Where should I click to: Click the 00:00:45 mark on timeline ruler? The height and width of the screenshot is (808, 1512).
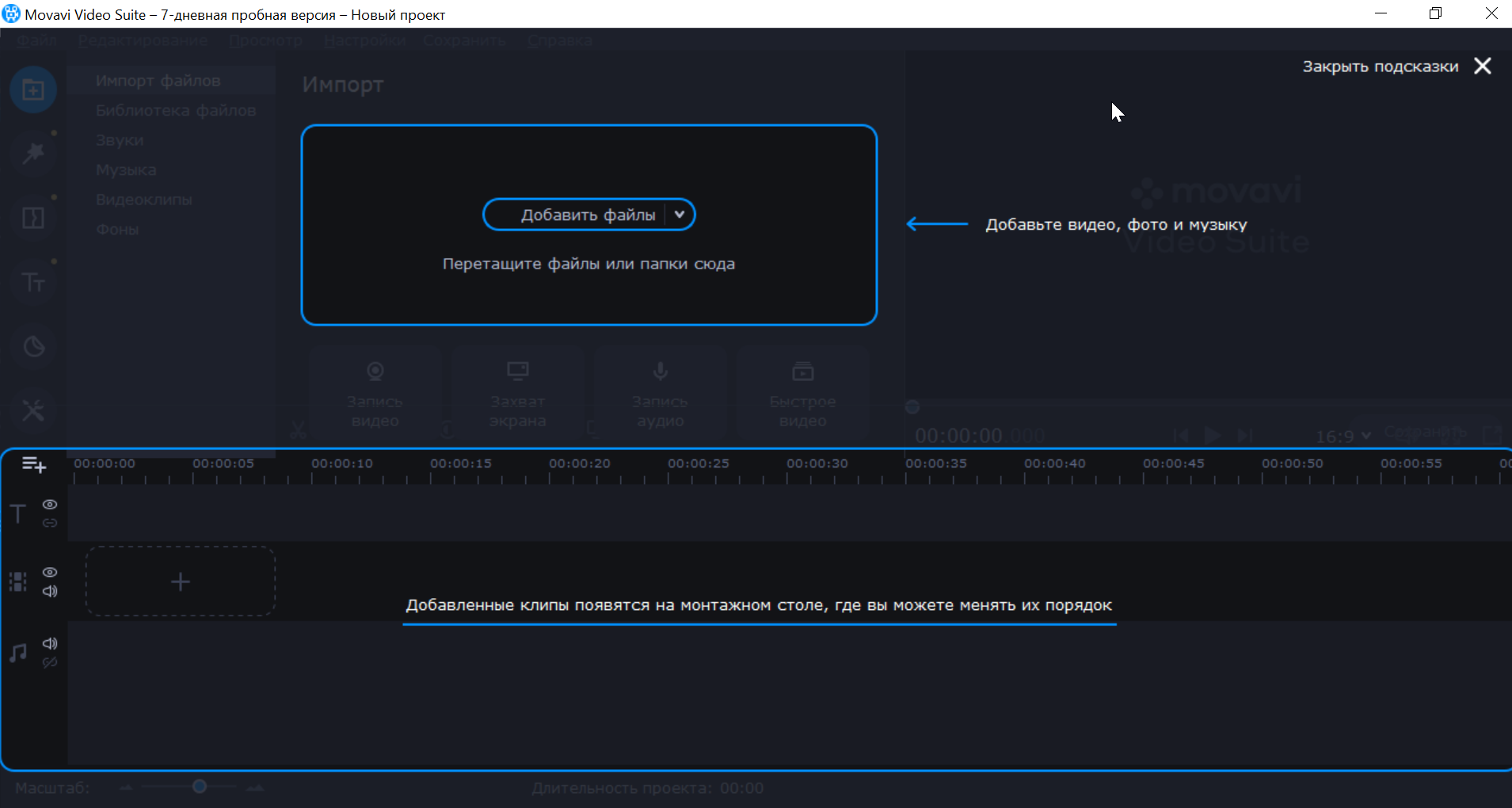pyautogui.click(x=1174, y=463)
